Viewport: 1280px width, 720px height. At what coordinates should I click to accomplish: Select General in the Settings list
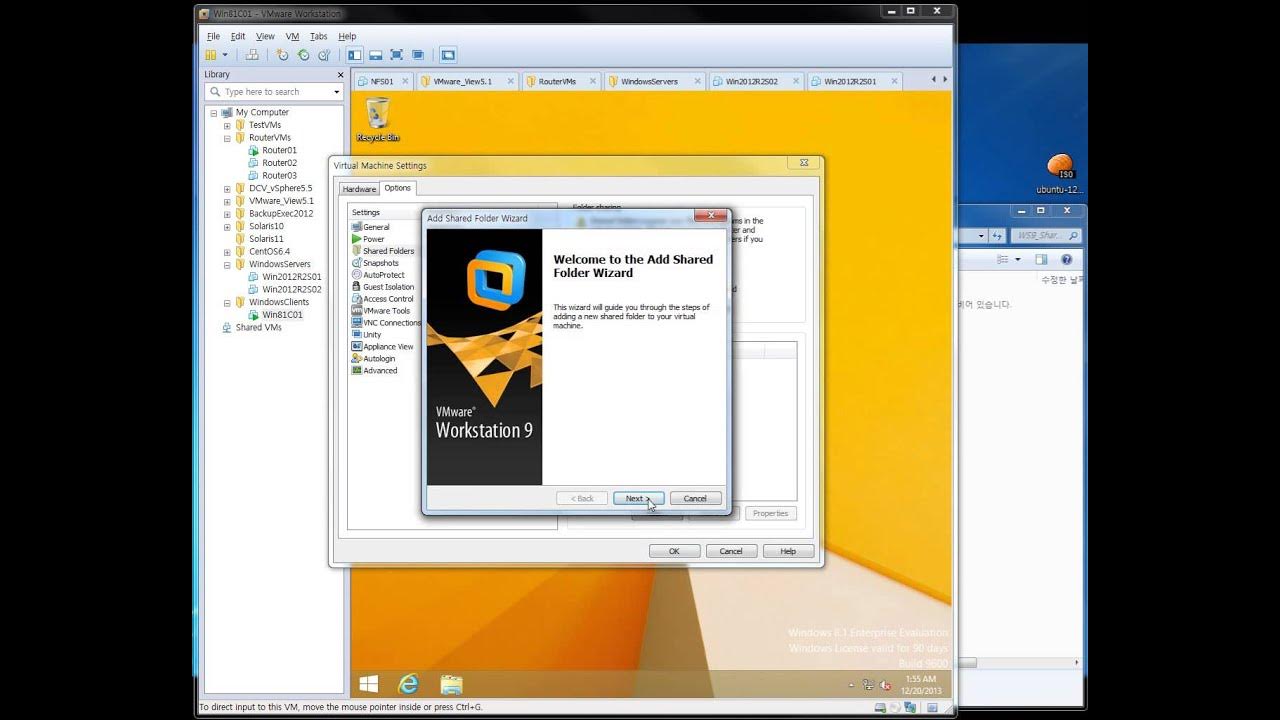[x=376, y=227]
